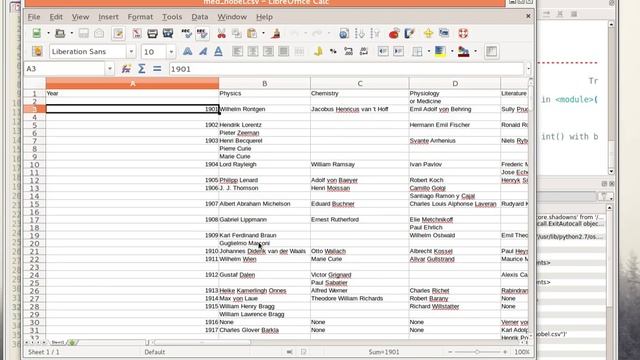This screenshot has height=360, width=640.
Task: Start a formula with equals sign icon
Action: click(x=157, y=69)
